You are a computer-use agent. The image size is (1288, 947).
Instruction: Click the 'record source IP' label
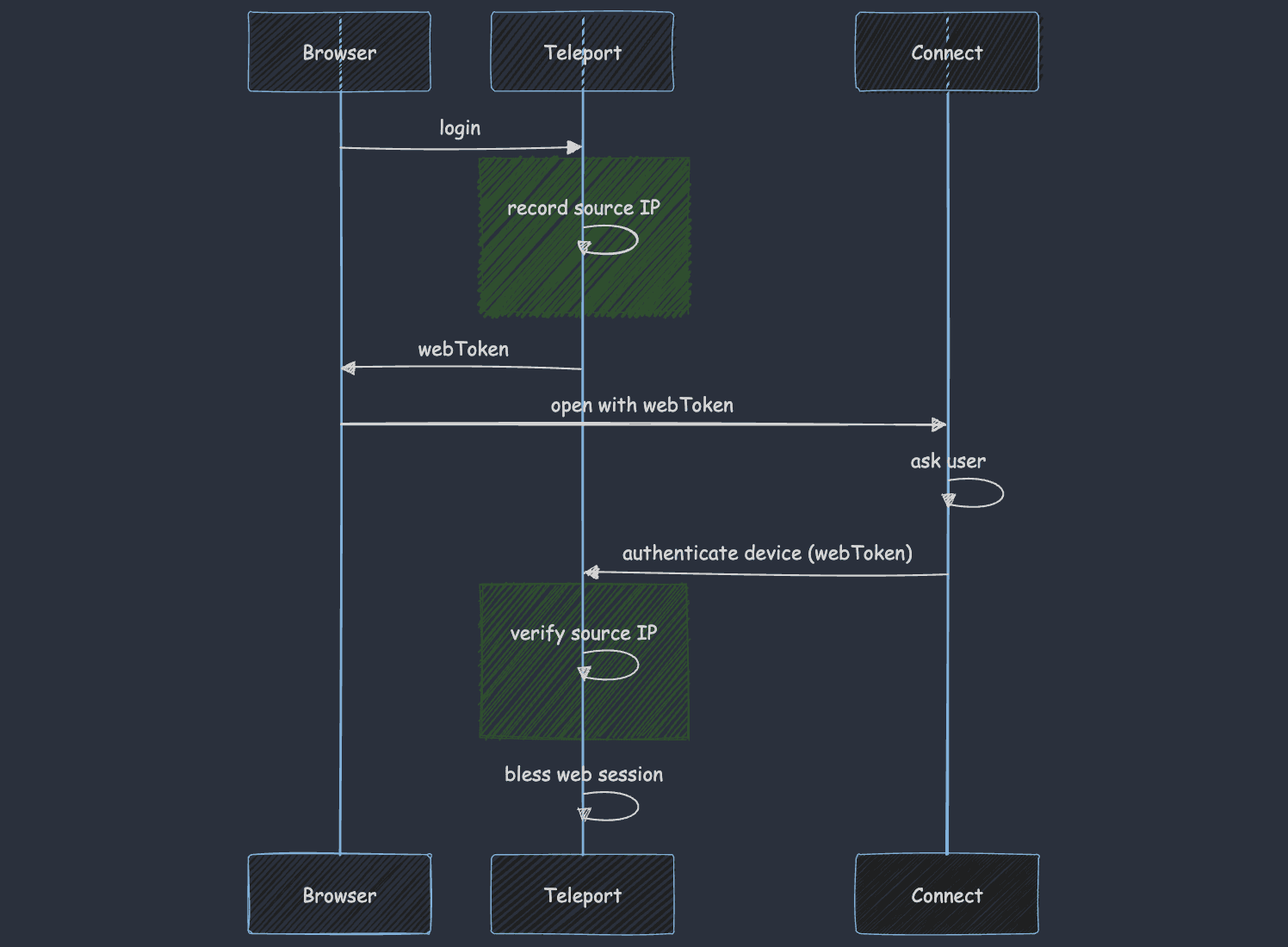(584, 207)
